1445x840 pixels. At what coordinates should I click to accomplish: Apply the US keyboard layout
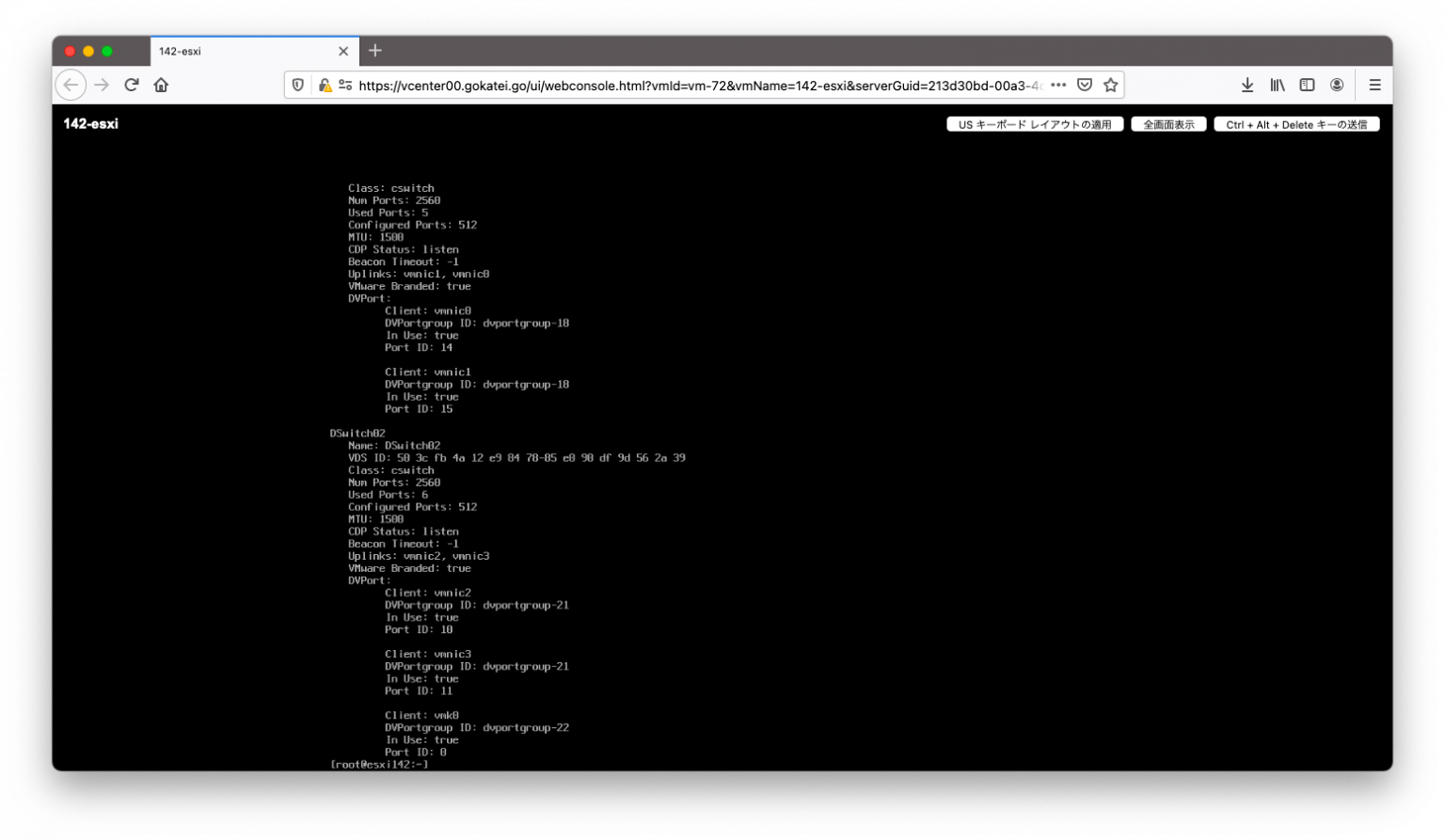point(1034,123)
